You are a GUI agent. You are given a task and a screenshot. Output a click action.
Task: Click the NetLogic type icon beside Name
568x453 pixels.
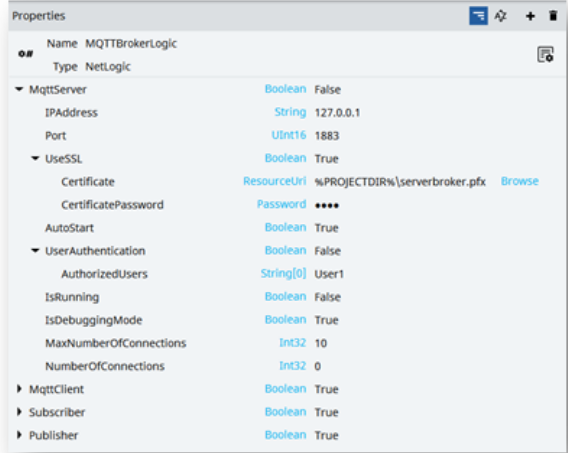click(x=26, y=54)
